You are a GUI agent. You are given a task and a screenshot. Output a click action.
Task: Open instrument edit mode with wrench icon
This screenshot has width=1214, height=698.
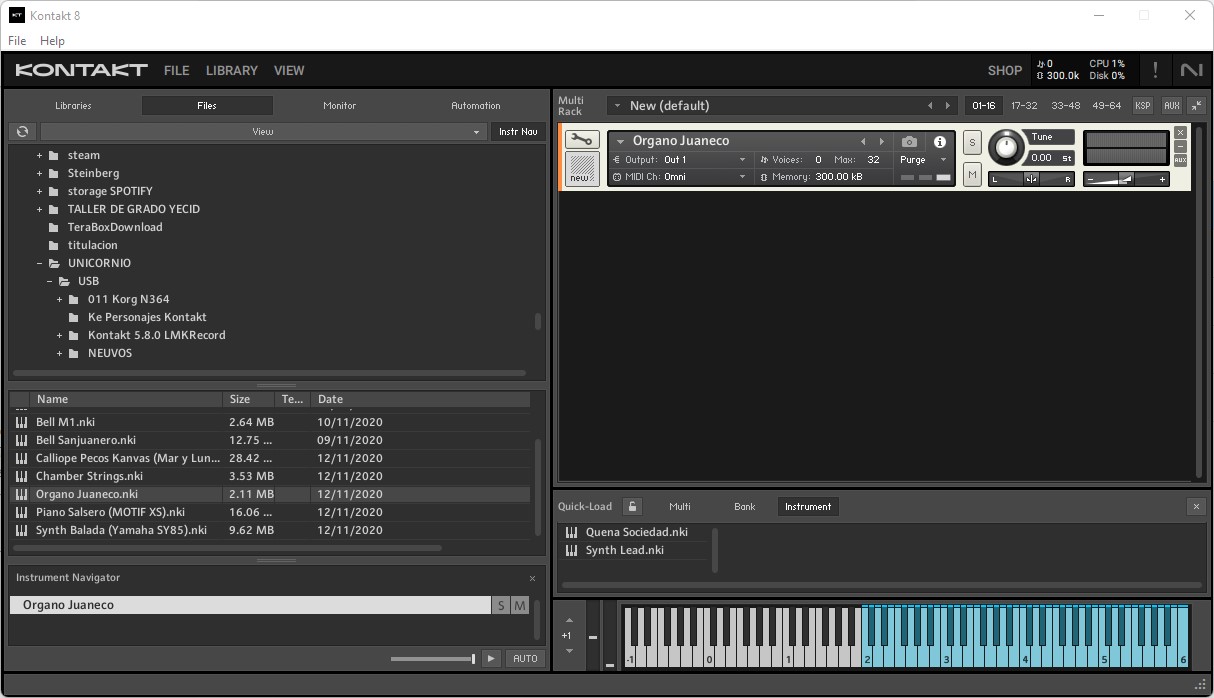(x=580, y=140)
